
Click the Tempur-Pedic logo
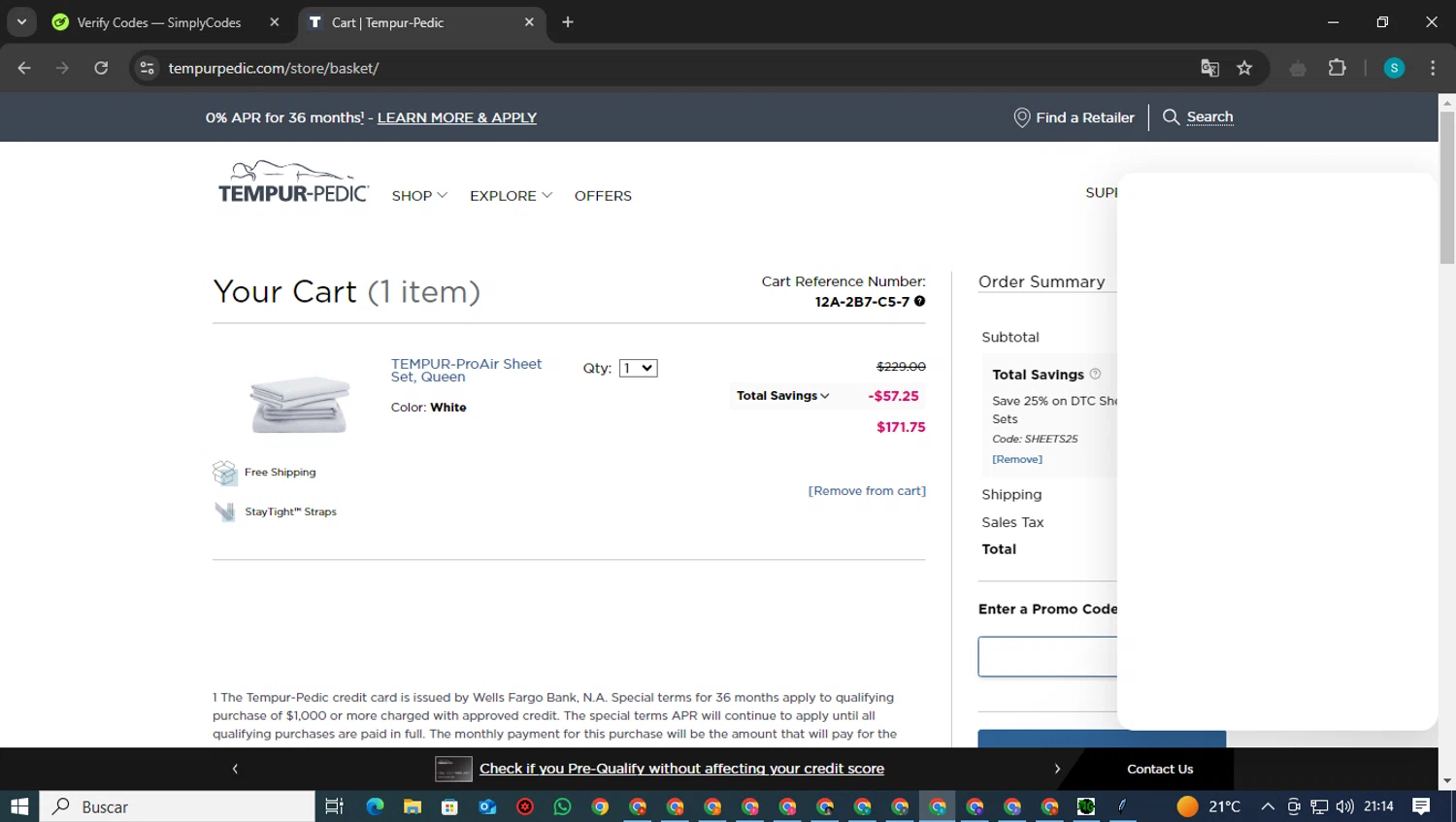293,182
